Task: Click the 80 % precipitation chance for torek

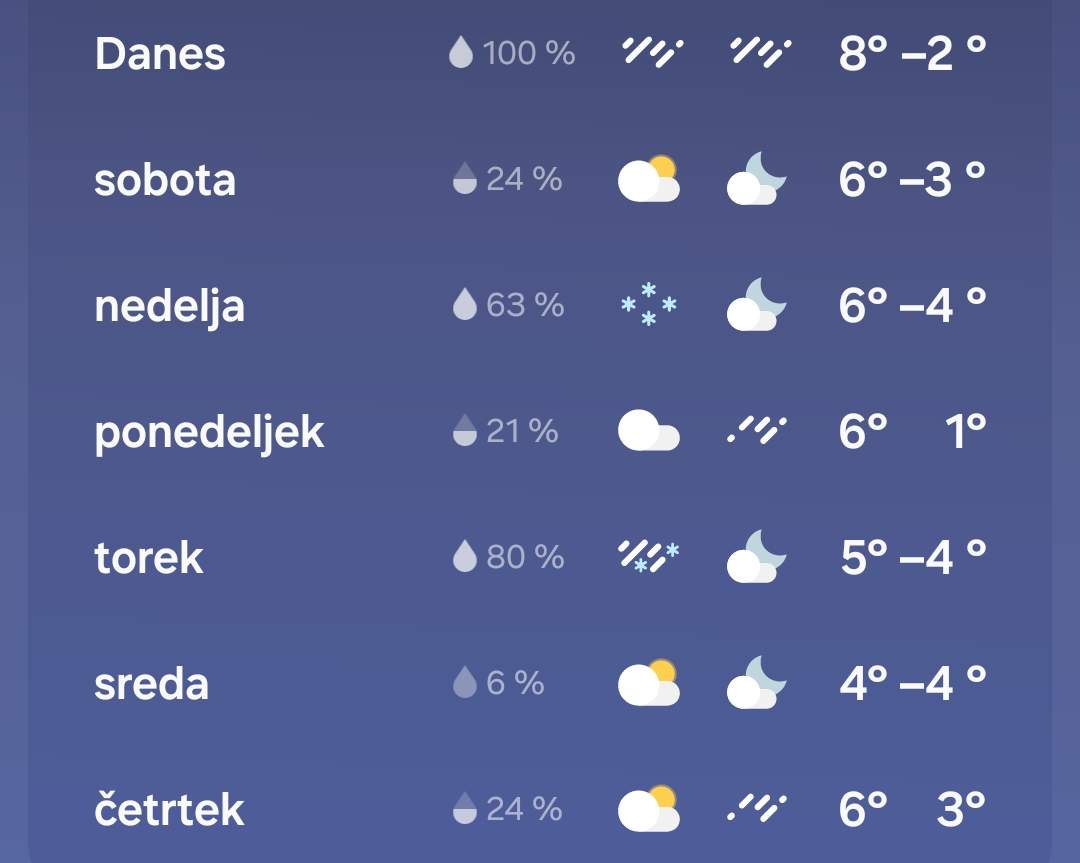Action: click(x=526, y=557)
